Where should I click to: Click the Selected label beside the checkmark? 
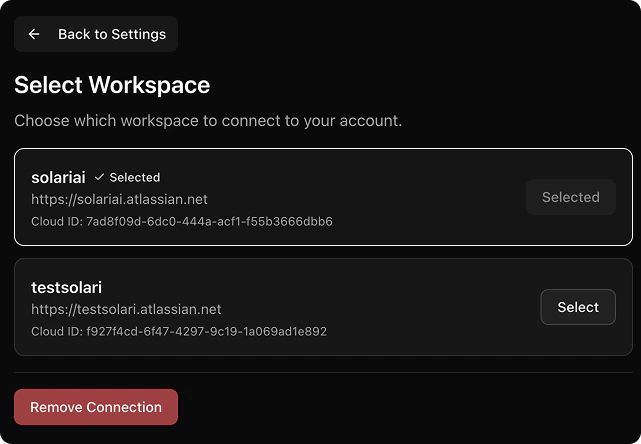135,177
